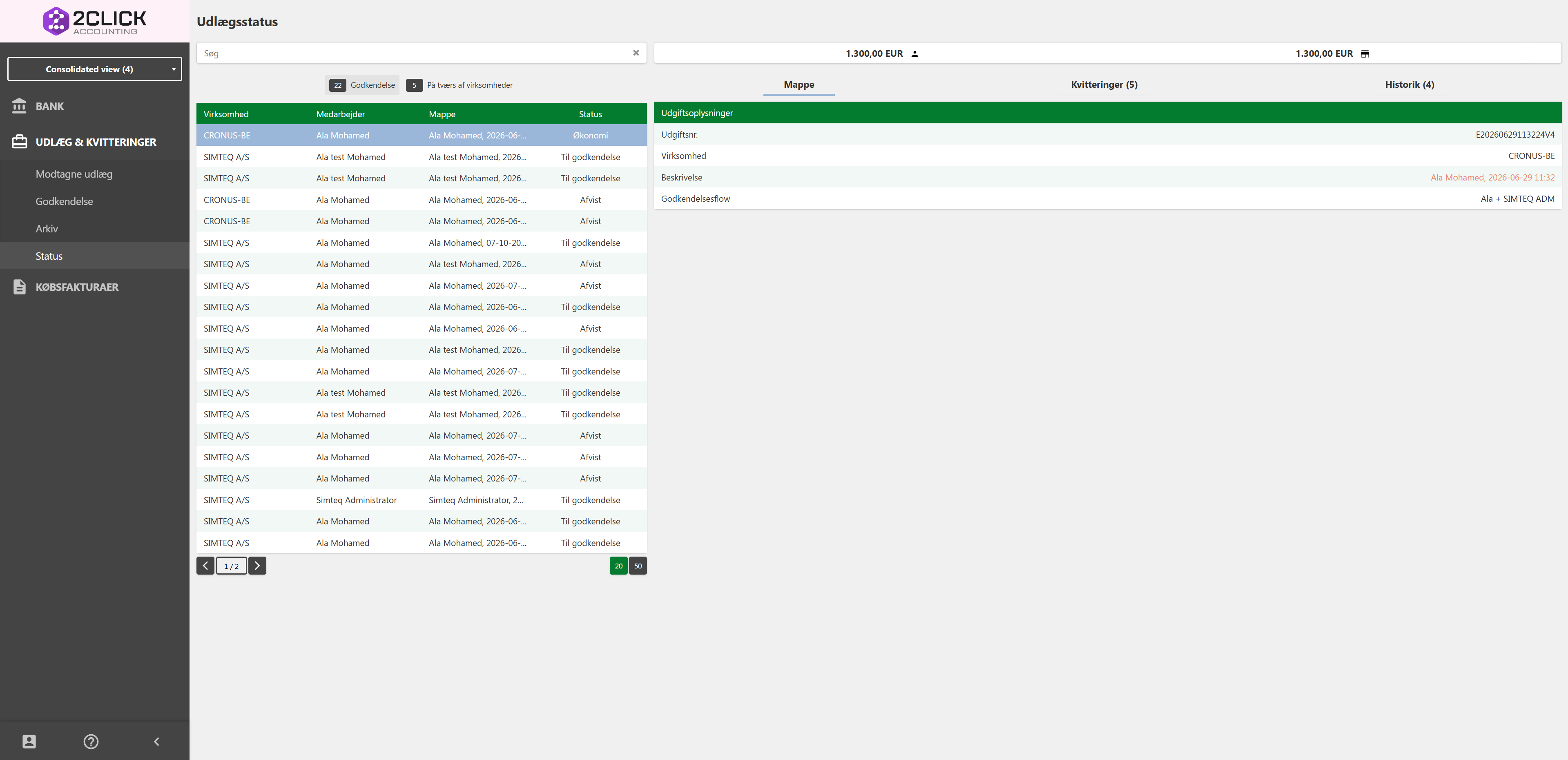Switch to the Historik (4) tab

point(1409,85)
